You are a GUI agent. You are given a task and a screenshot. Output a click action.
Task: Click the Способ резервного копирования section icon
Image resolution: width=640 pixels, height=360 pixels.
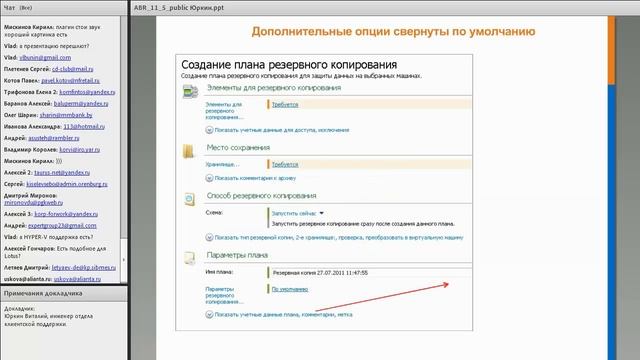[189, 199]
